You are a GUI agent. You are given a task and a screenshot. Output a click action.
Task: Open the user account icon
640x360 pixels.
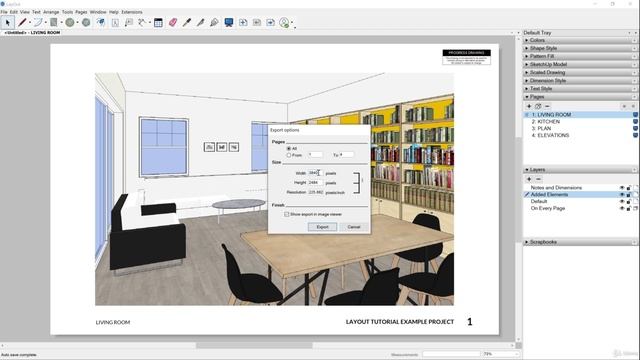(284, 22)
